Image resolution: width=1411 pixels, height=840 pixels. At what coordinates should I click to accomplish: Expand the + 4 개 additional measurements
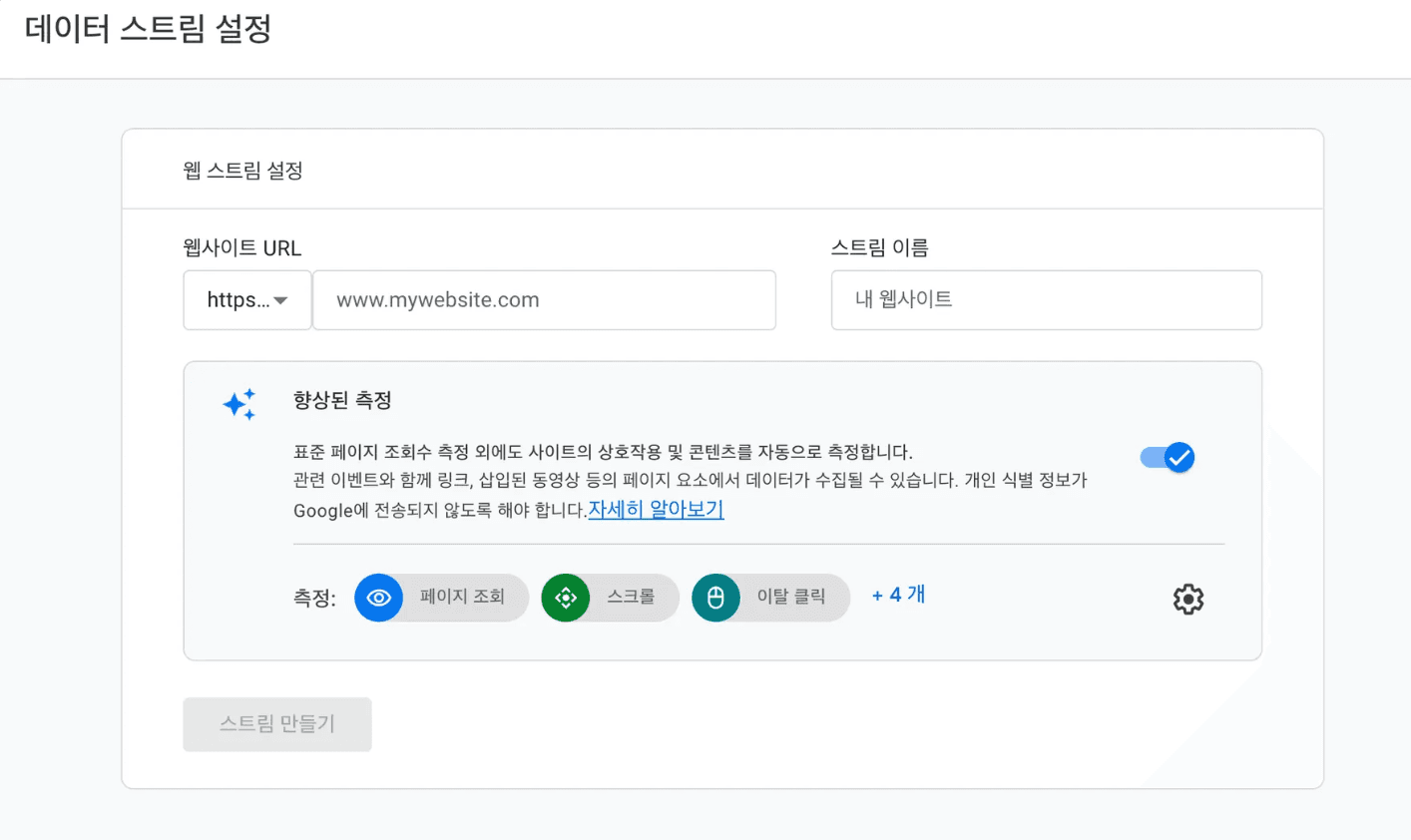898,596
